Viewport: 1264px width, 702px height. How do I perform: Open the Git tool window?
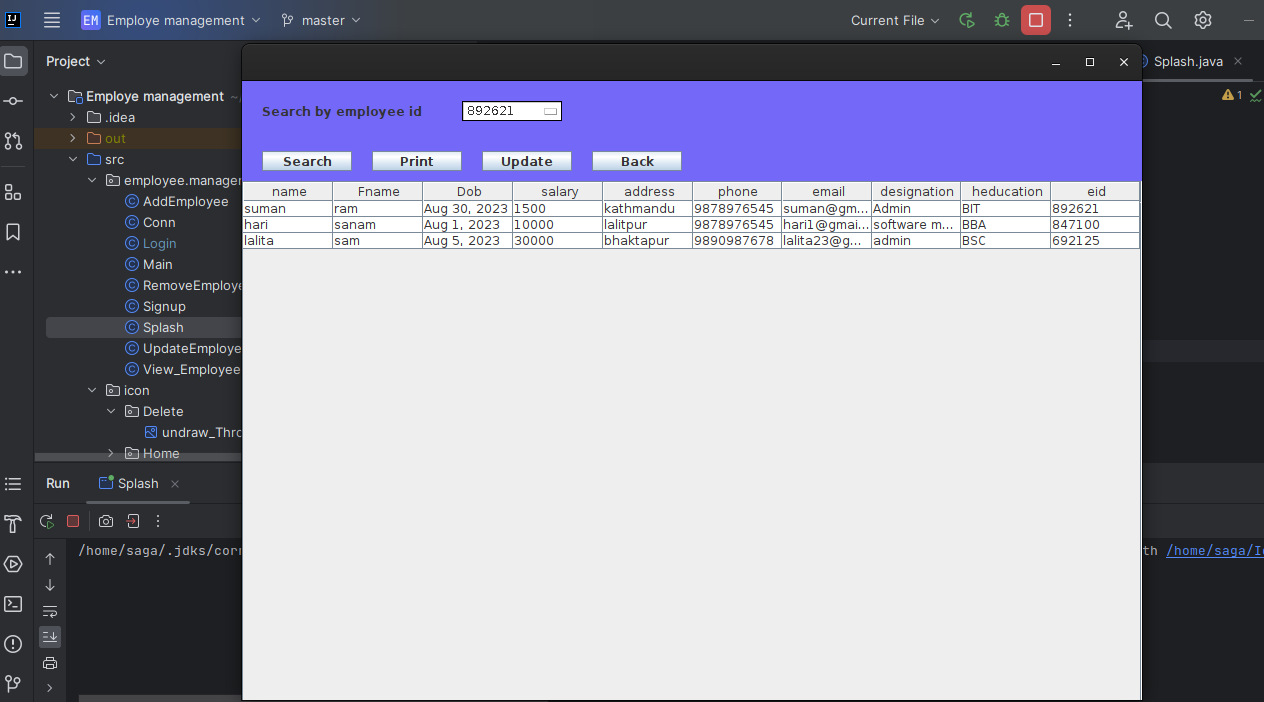coord(13,684)
